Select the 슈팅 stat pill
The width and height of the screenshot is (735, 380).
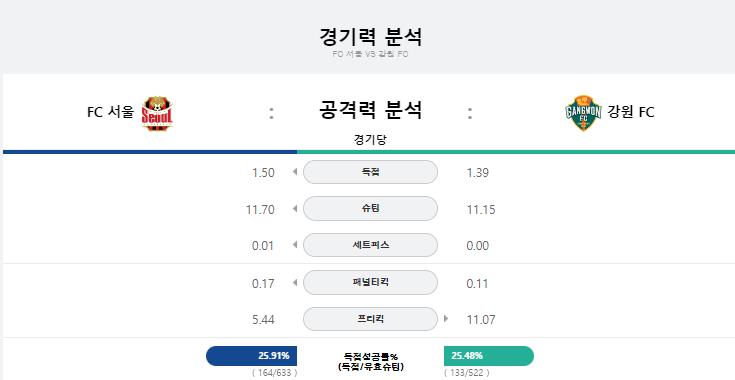pyautogui.click(x=370, y=209)
